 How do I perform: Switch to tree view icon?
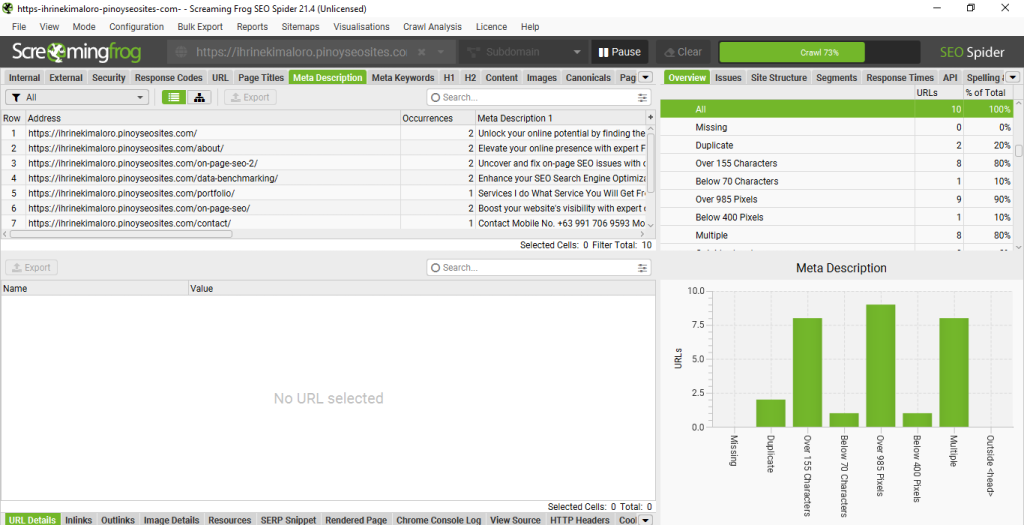click(x=200, y=97)
